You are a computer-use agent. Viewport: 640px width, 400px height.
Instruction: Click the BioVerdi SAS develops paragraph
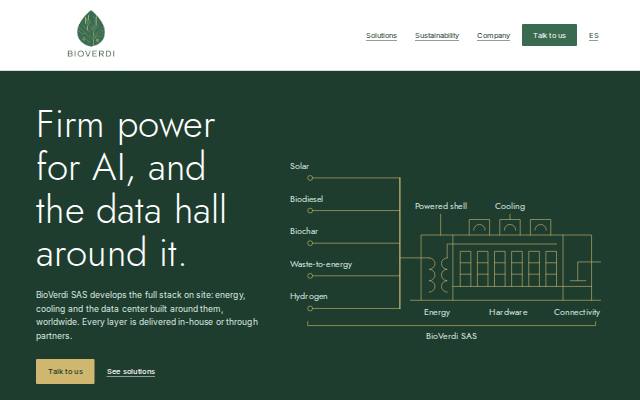147,315
